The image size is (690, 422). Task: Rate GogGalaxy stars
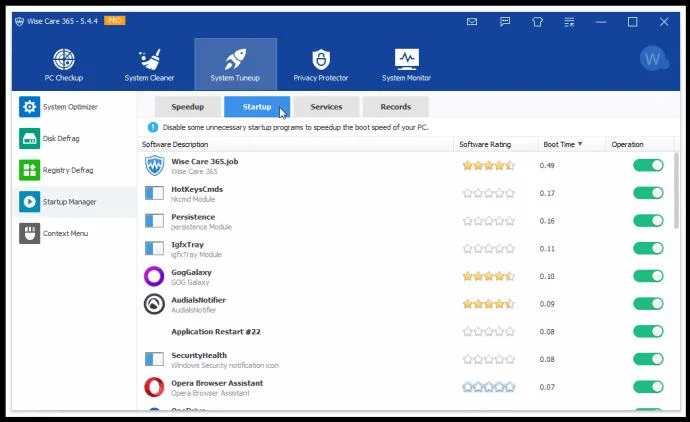488,276
